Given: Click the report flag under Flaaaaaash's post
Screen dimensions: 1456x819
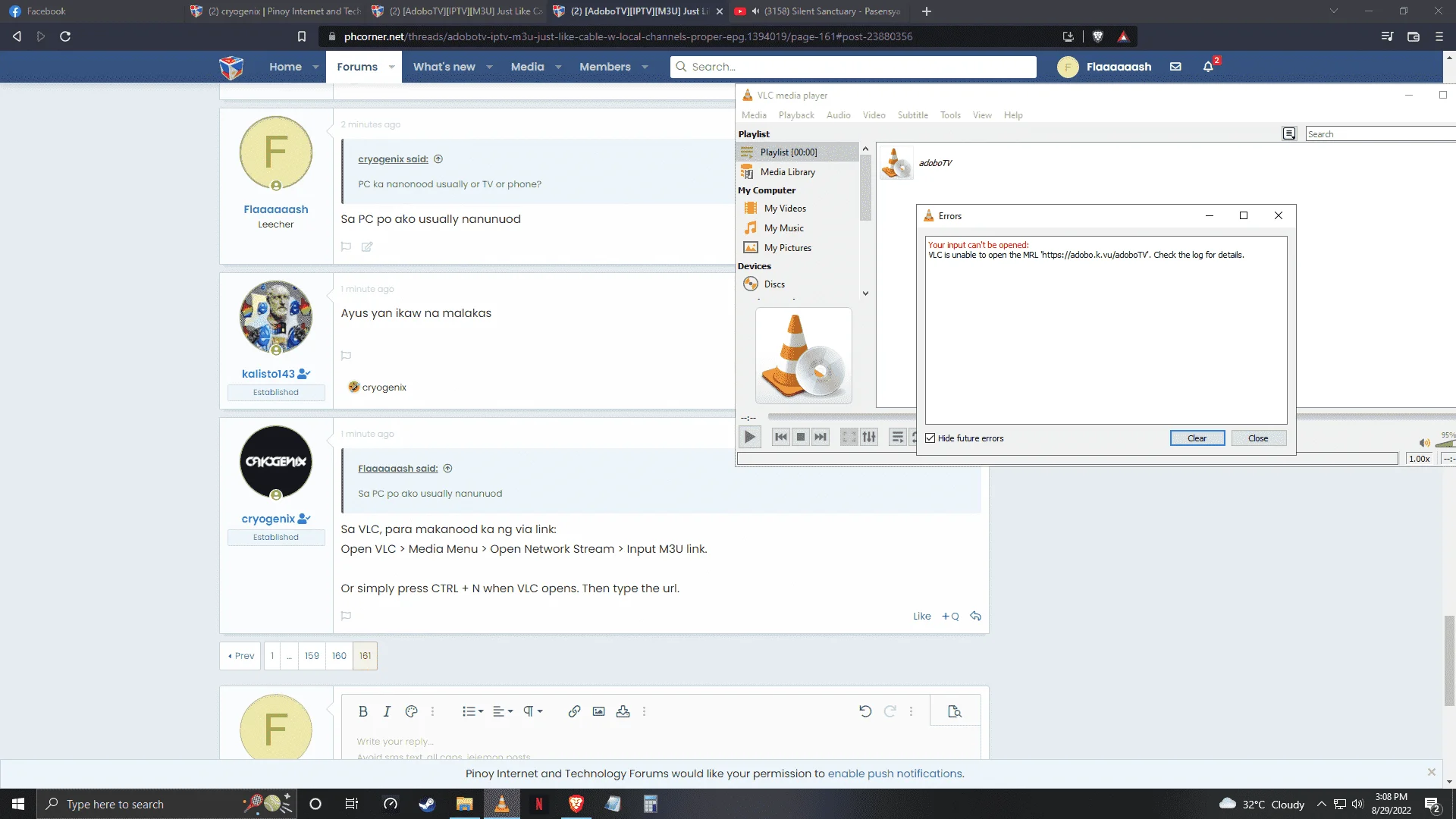Looking at the screenshot, I should click(x=346, y=246).
